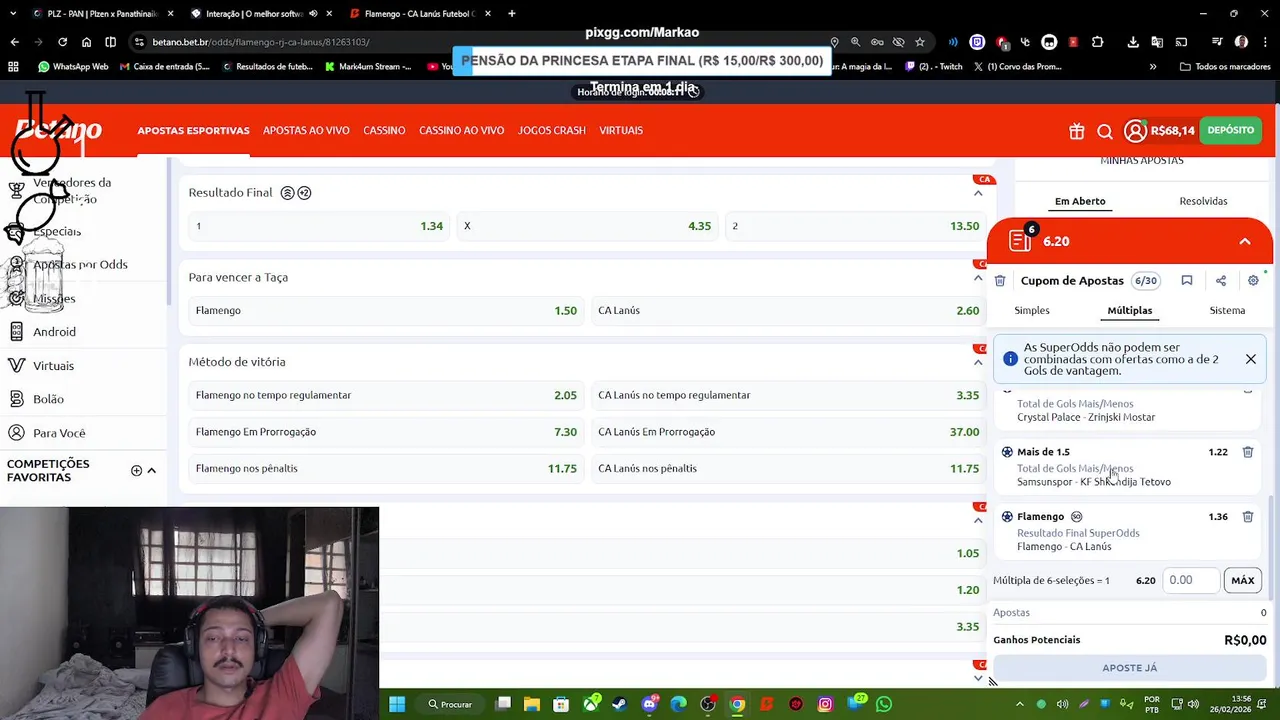The image size is (1280, 720).
Task: Open the Windows Start menu
Action: tap(397, 704)
